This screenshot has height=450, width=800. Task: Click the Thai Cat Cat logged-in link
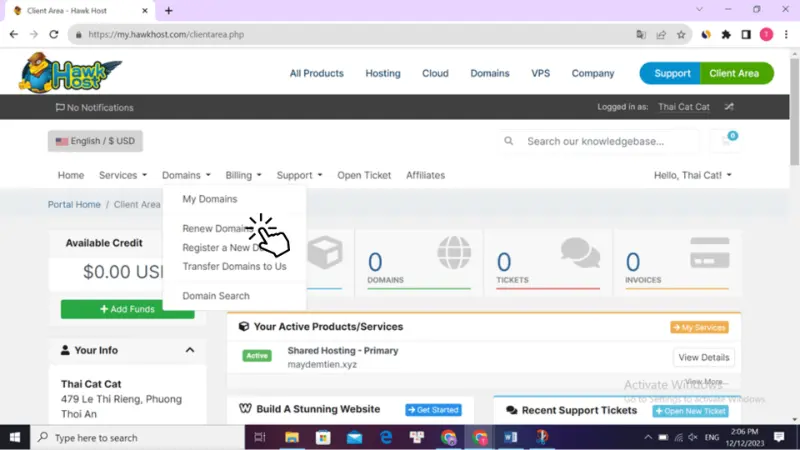pyautogui.click(x=684, y=107)
